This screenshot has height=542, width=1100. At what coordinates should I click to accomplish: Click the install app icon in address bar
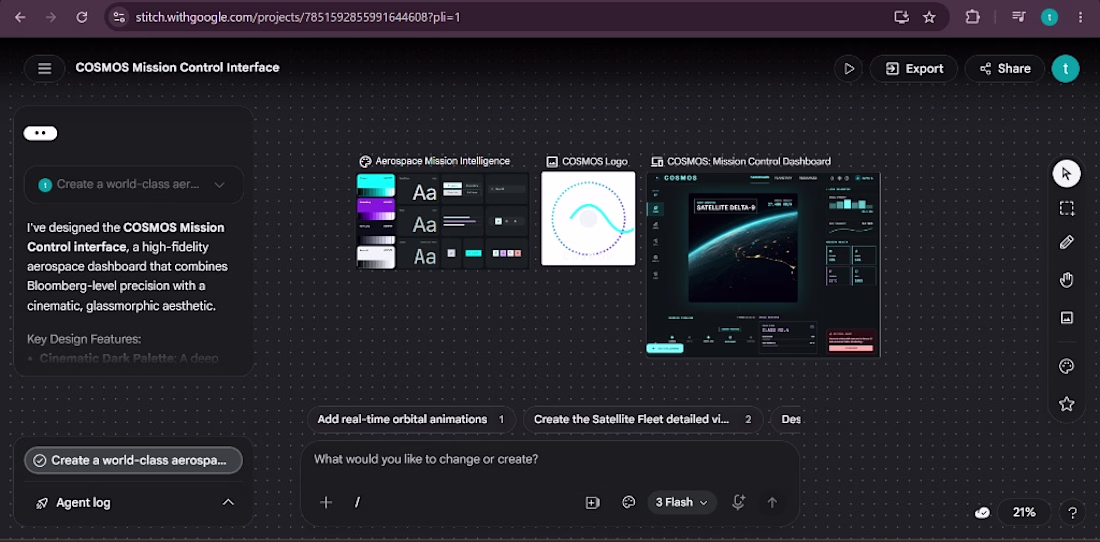pyautogui.click(x=901, y=17)
